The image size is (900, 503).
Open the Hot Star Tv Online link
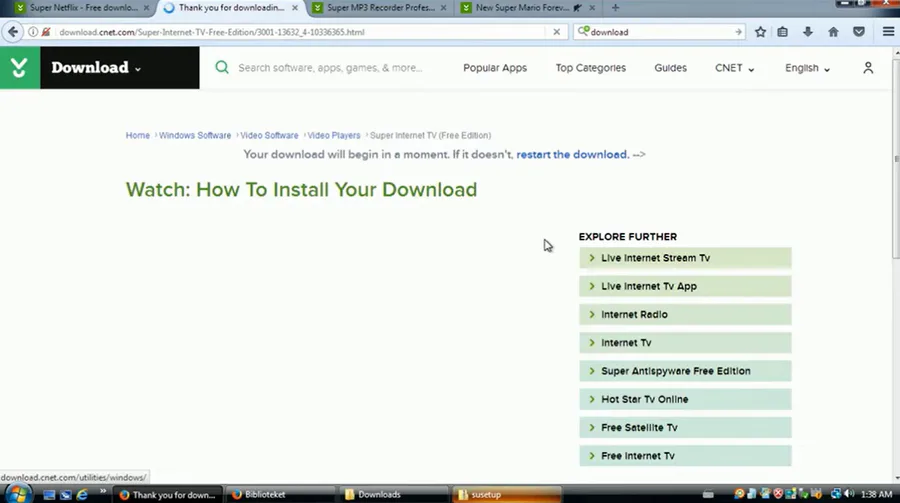tap(685, 399)
